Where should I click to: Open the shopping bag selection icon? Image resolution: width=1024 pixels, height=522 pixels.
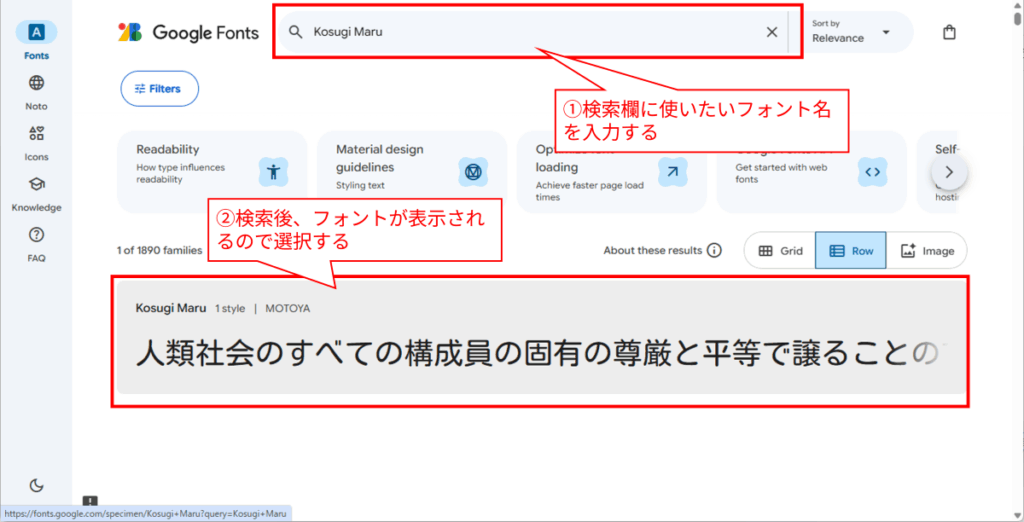[x=949, y=32]
